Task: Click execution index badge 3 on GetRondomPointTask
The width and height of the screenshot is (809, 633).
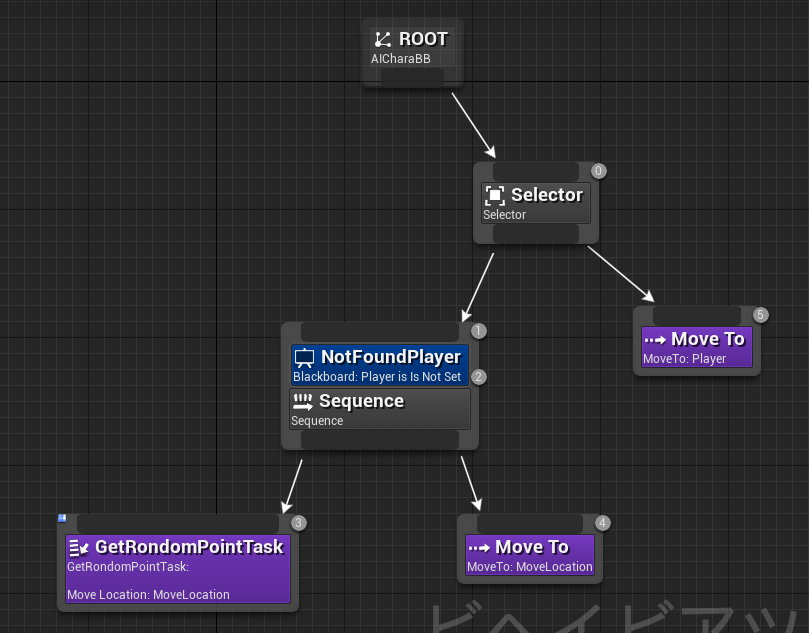Action: tap(298, 523)
